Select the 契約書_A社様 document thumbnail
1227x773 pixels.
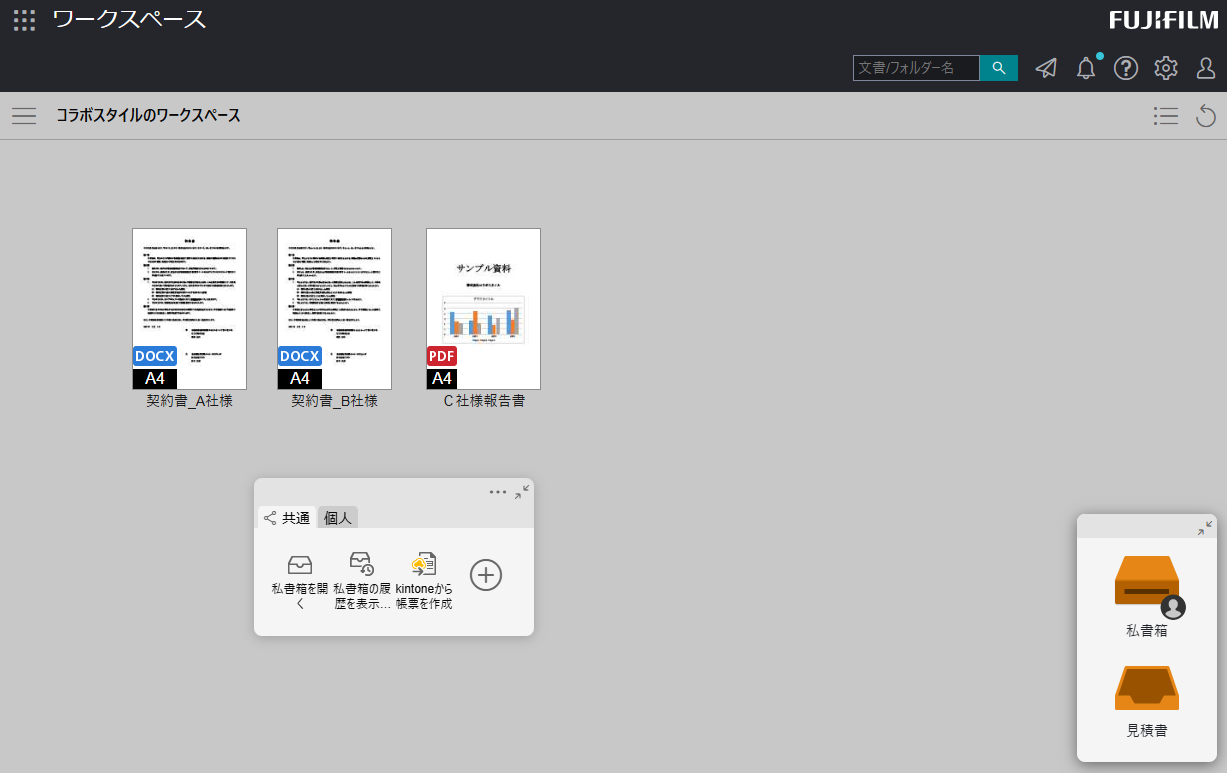point(189,309)
